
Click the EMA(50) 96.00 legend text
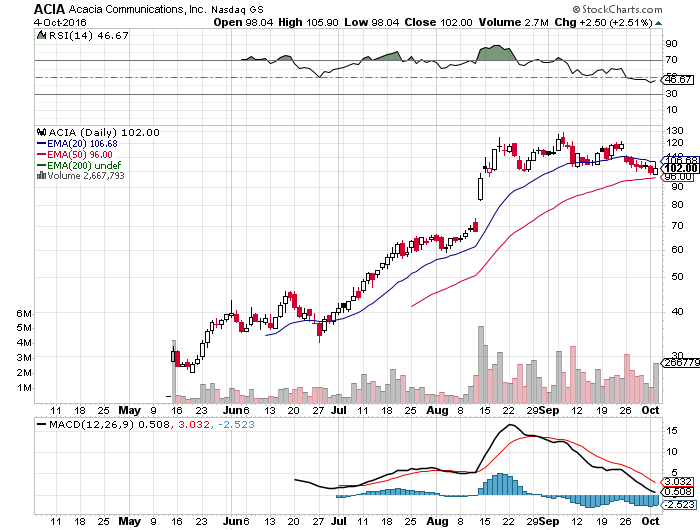tap(80, 154)
